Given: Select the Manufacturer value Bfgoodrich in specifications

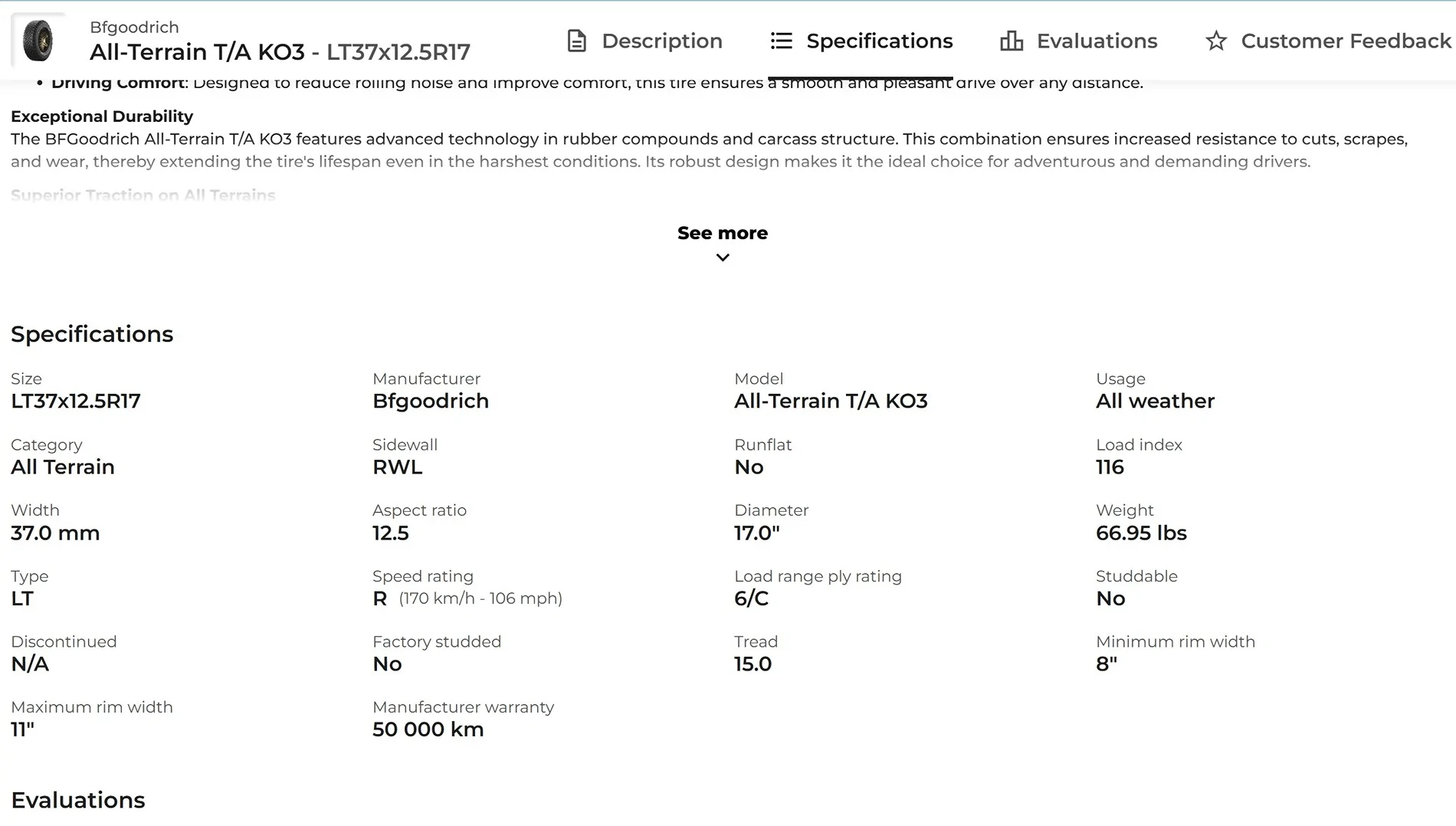Looking at the screenshot, I should click(x=430, y=401).
